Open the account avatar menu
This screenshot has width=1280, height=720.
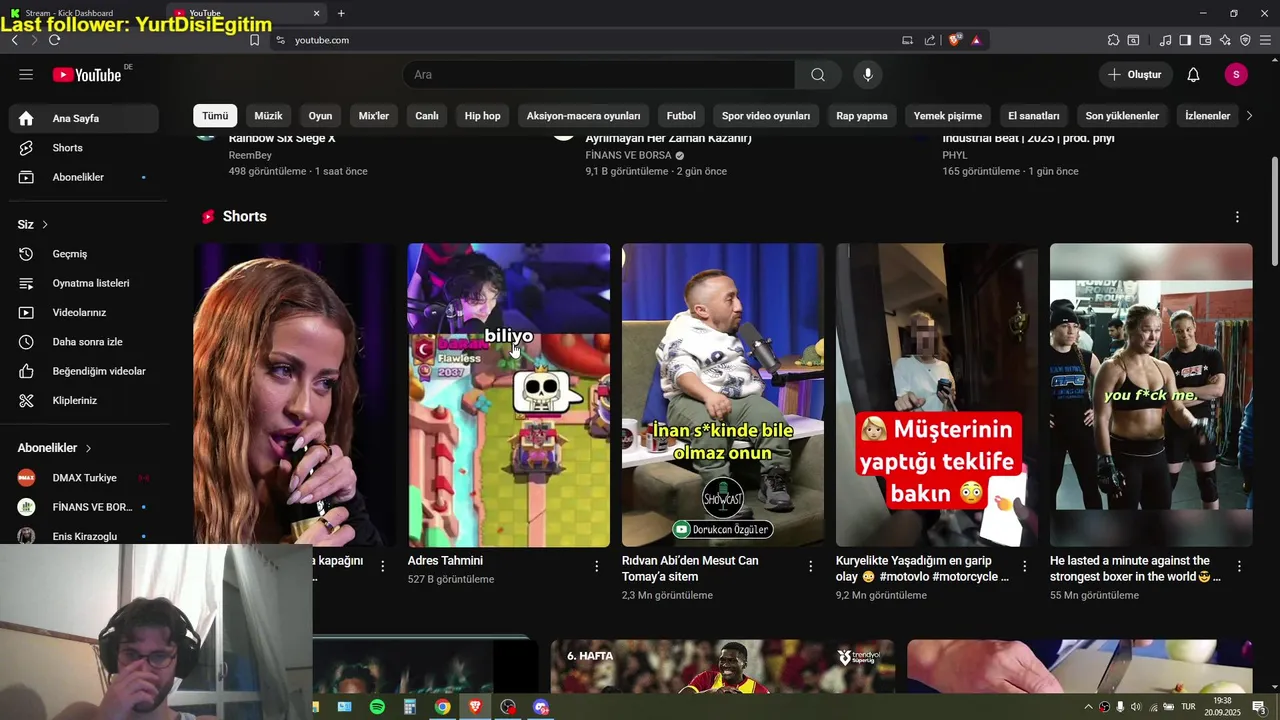(x=1236, y=75)
